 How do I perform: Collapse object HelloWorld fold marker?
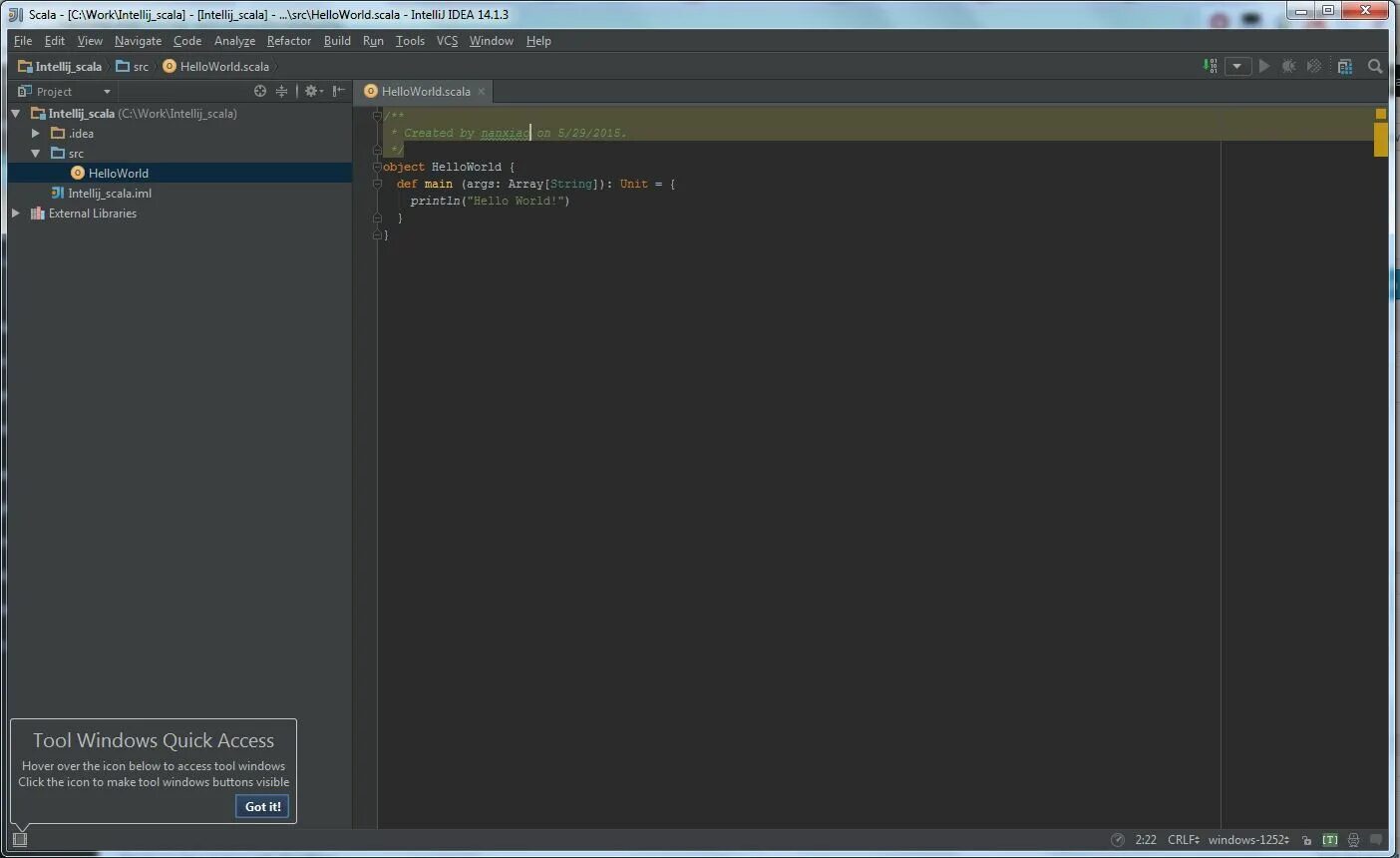[377, 167]
